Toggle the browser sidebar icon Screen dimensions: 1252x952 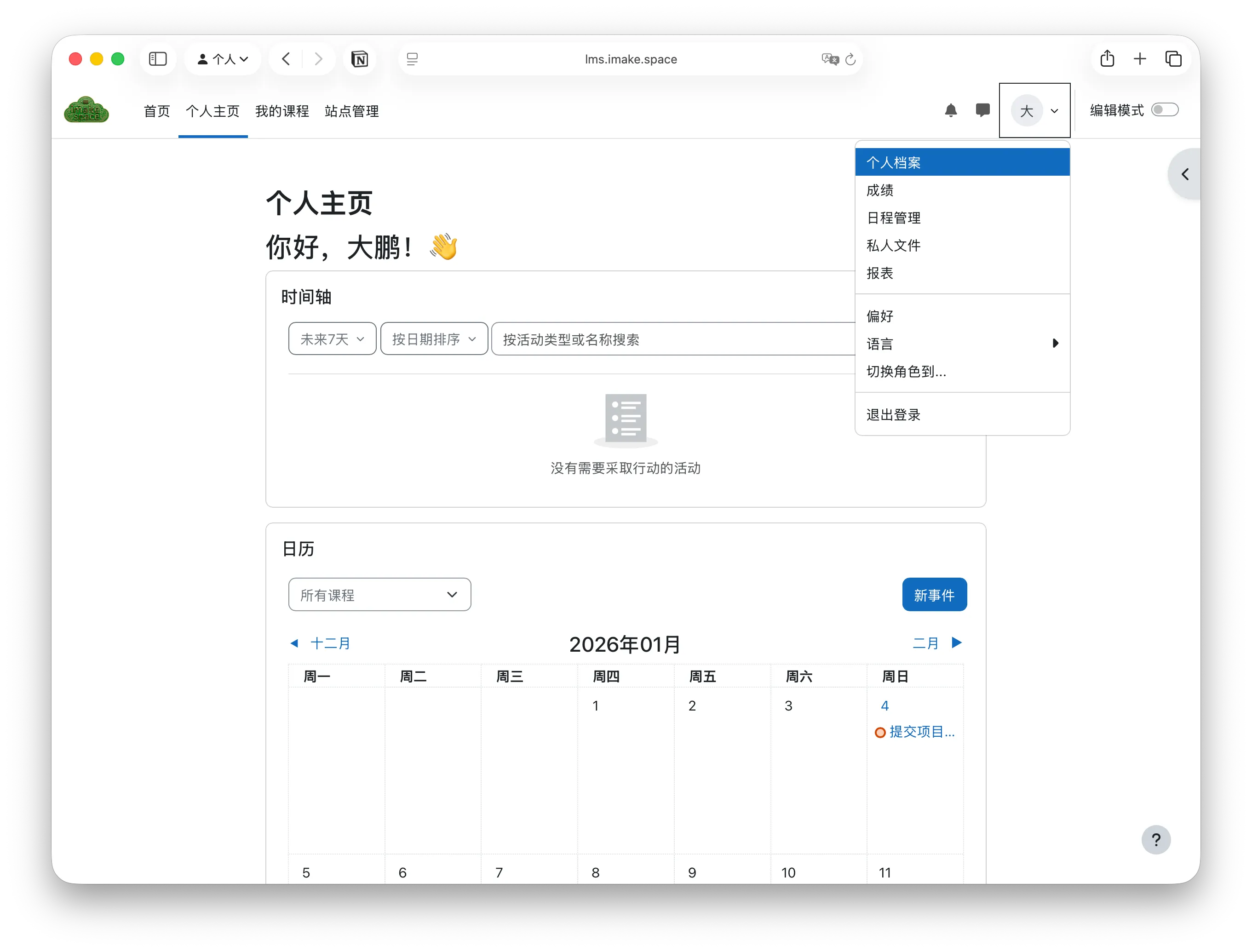(158, 58)
